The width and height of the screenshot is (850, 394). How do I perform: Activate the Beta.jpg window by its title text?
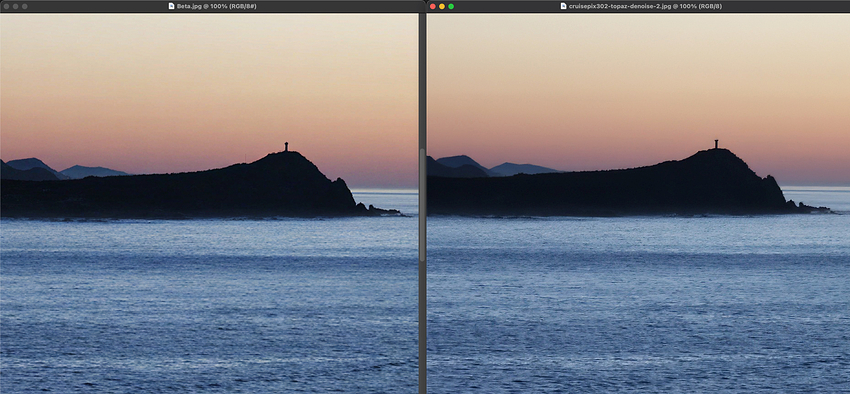(217, 6)
